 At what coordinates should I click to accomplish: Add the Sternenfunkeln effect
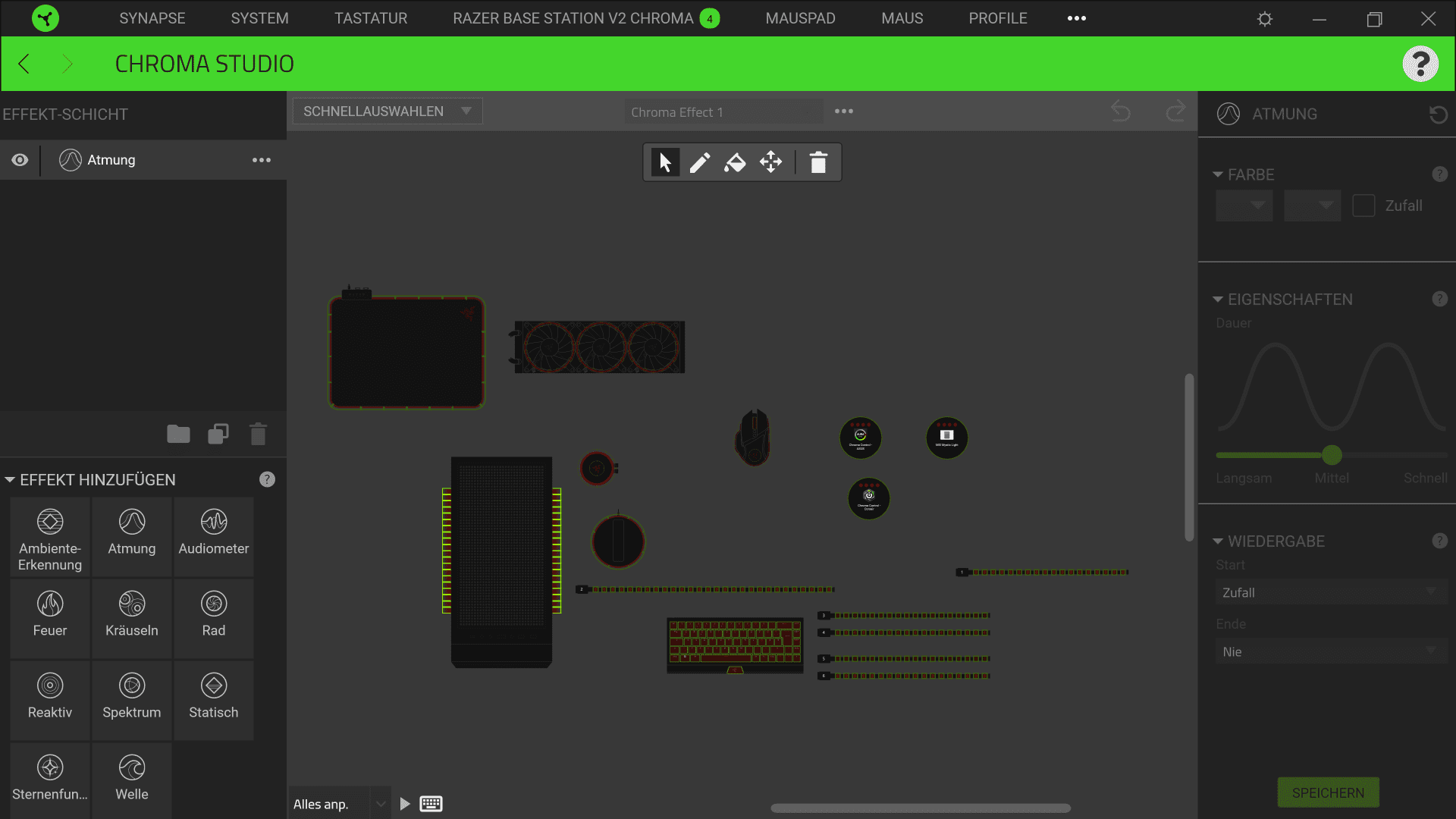(x=50, y=781)
